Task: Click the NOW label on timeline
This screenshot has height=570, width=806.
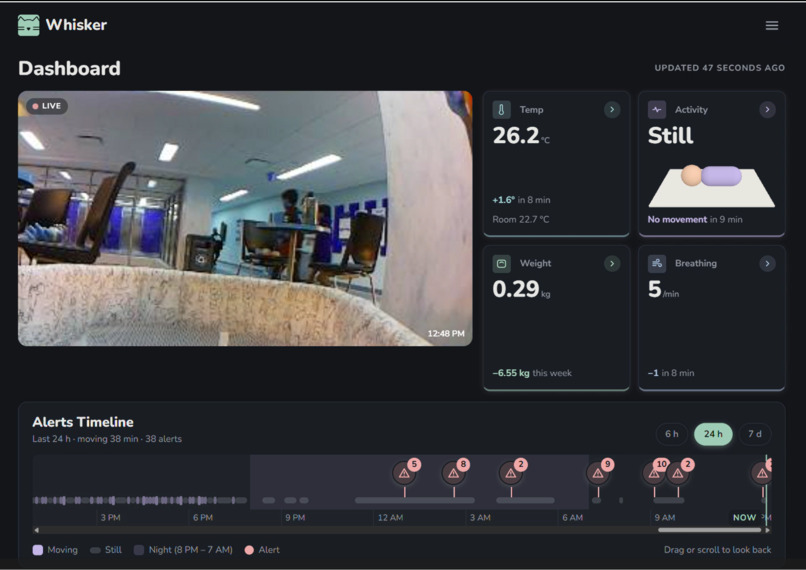Action: [x=744, y=518]
